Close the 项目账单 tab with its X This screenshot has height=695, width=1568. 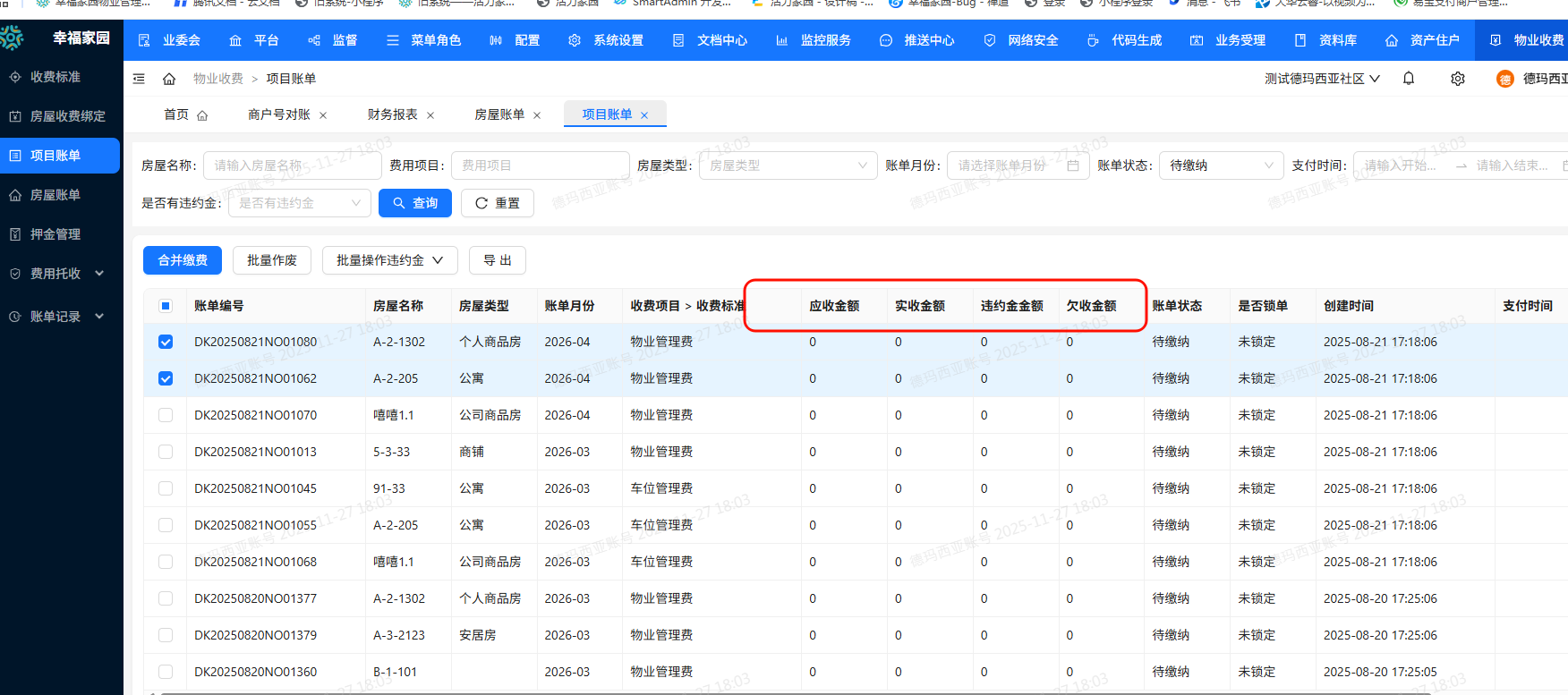click(644, 115)
